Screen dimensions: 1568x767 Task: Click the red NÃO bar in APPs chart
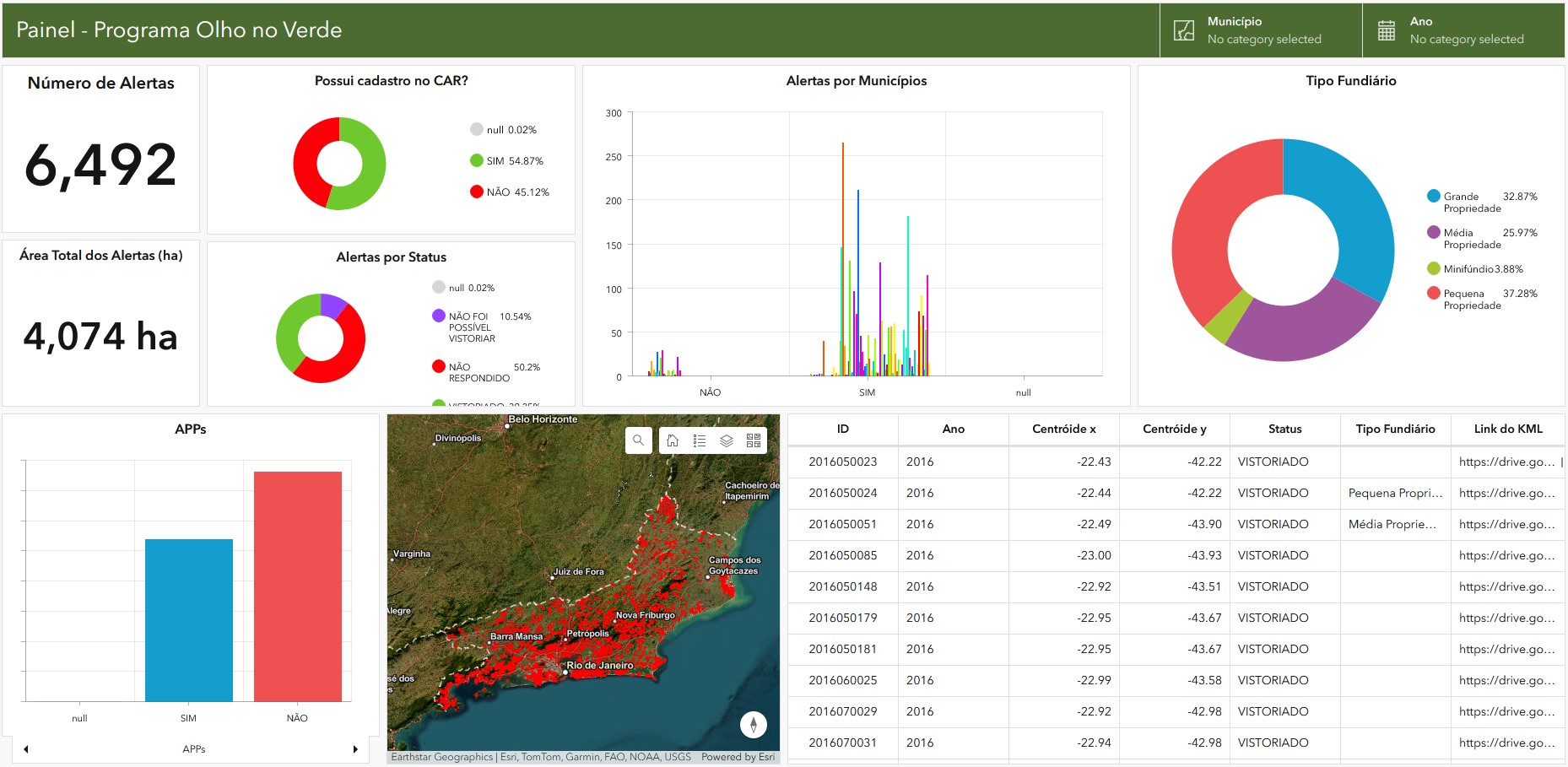297,586
